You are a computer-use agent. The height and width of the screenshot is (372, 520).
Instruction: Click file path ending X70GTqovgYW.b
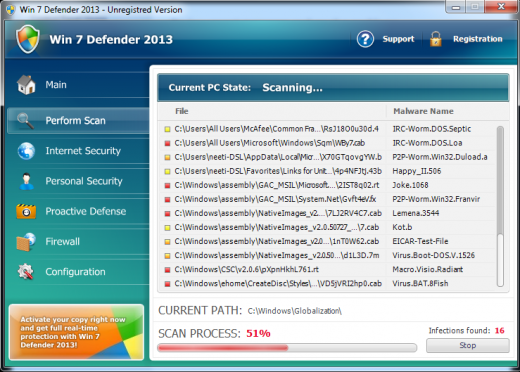(278, 157)
